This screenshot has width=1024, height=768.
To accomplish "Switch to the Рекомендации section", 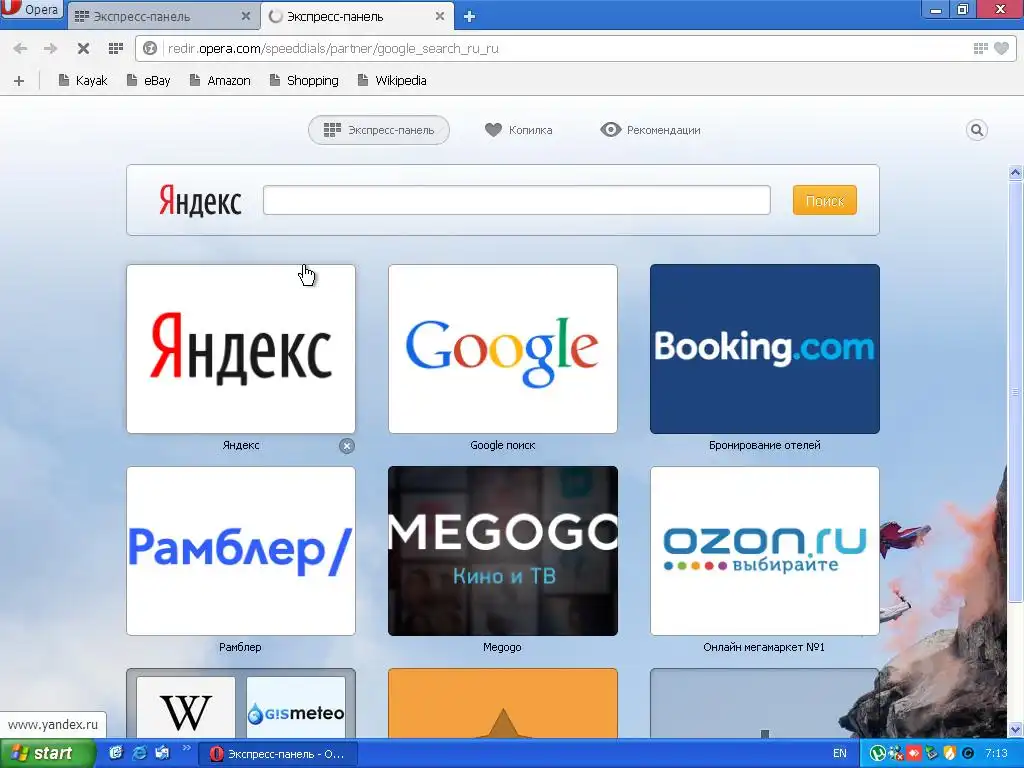I will pos(650,130).
